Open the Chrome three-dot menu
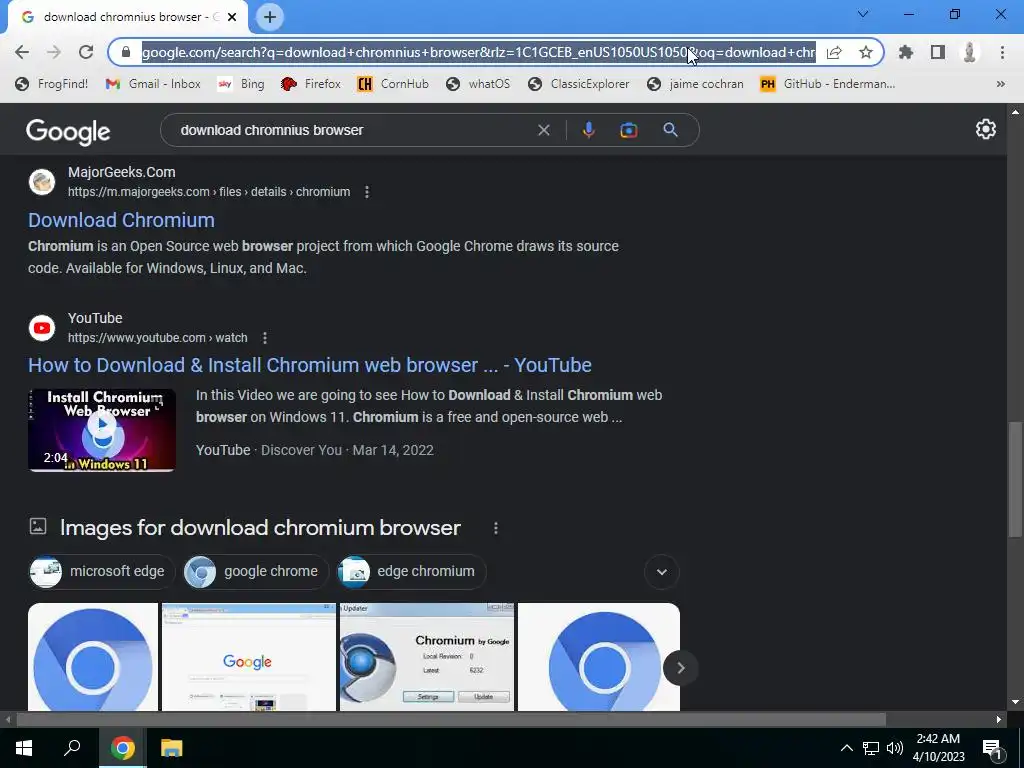The width and height of the screenshot is (1024, 768). pyautogui.click(x=1002, y=52)
